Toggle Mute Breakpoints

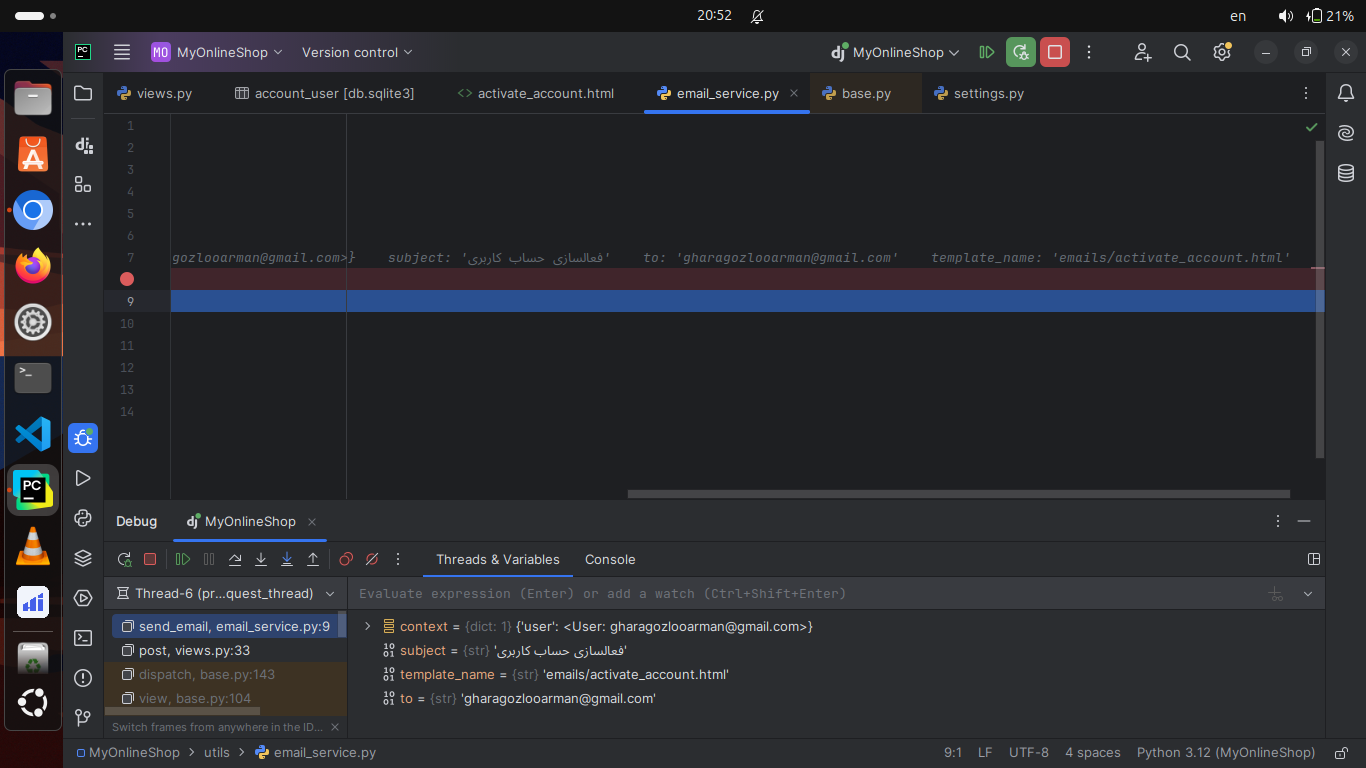coord(372,559)
